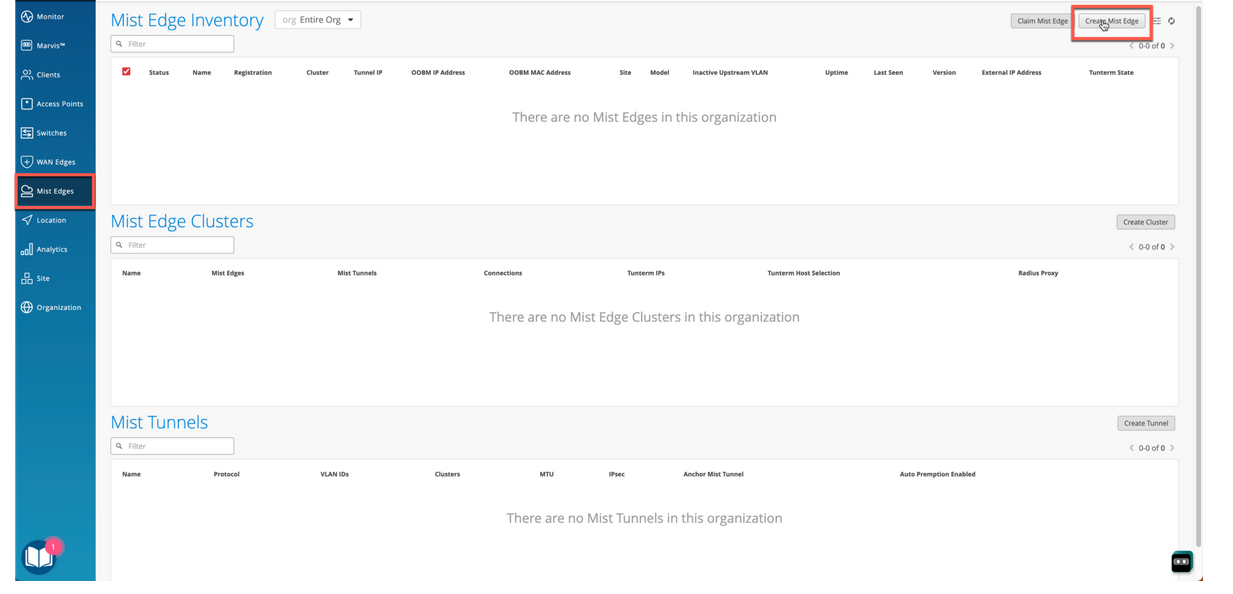Open the Monitor sidebar icon
Screen dimensions: 1233x594
[x=27, y=17]
